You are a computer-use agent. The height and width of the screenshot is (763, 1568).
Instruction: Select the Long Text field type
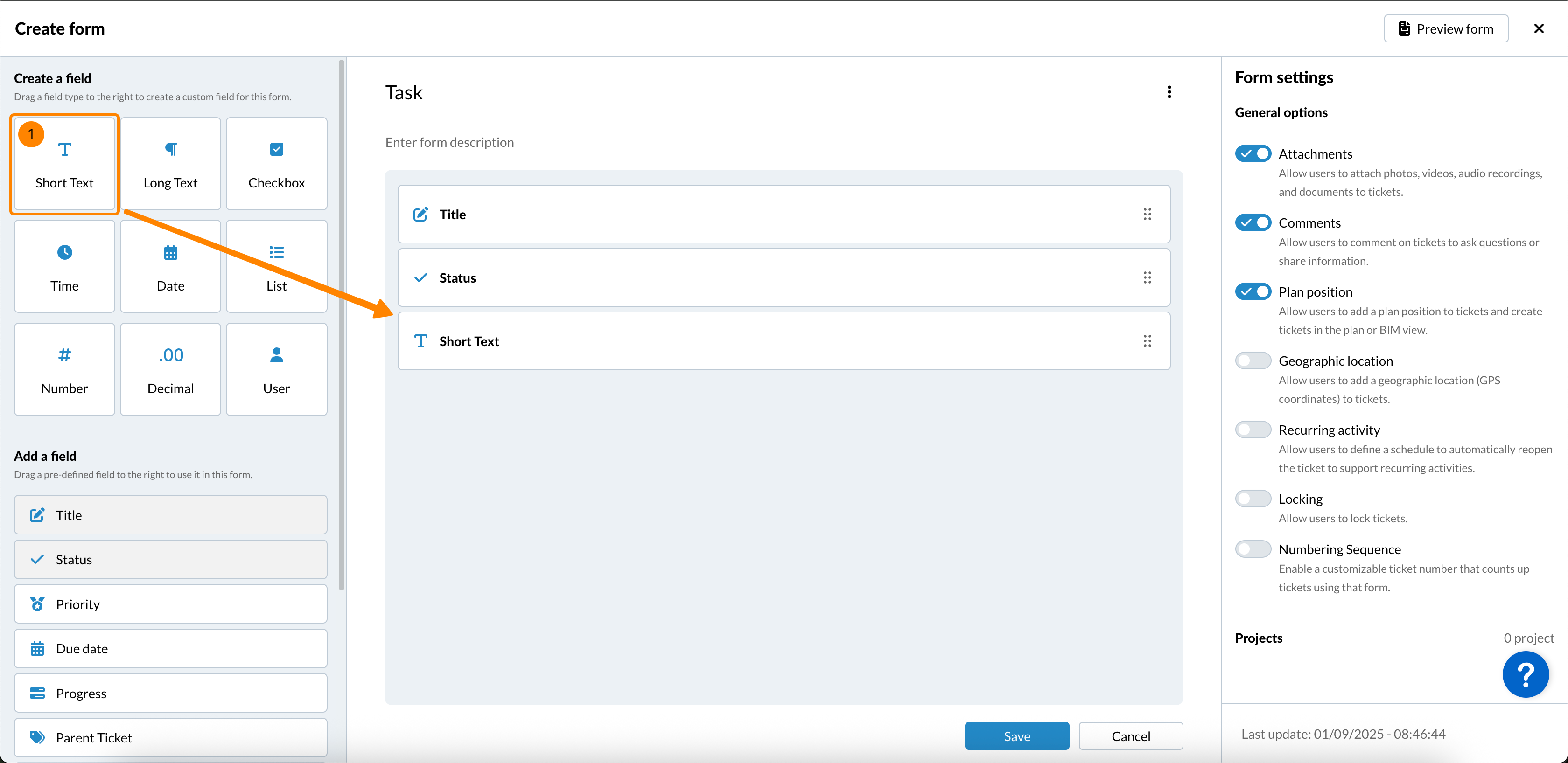coord(170,164)
